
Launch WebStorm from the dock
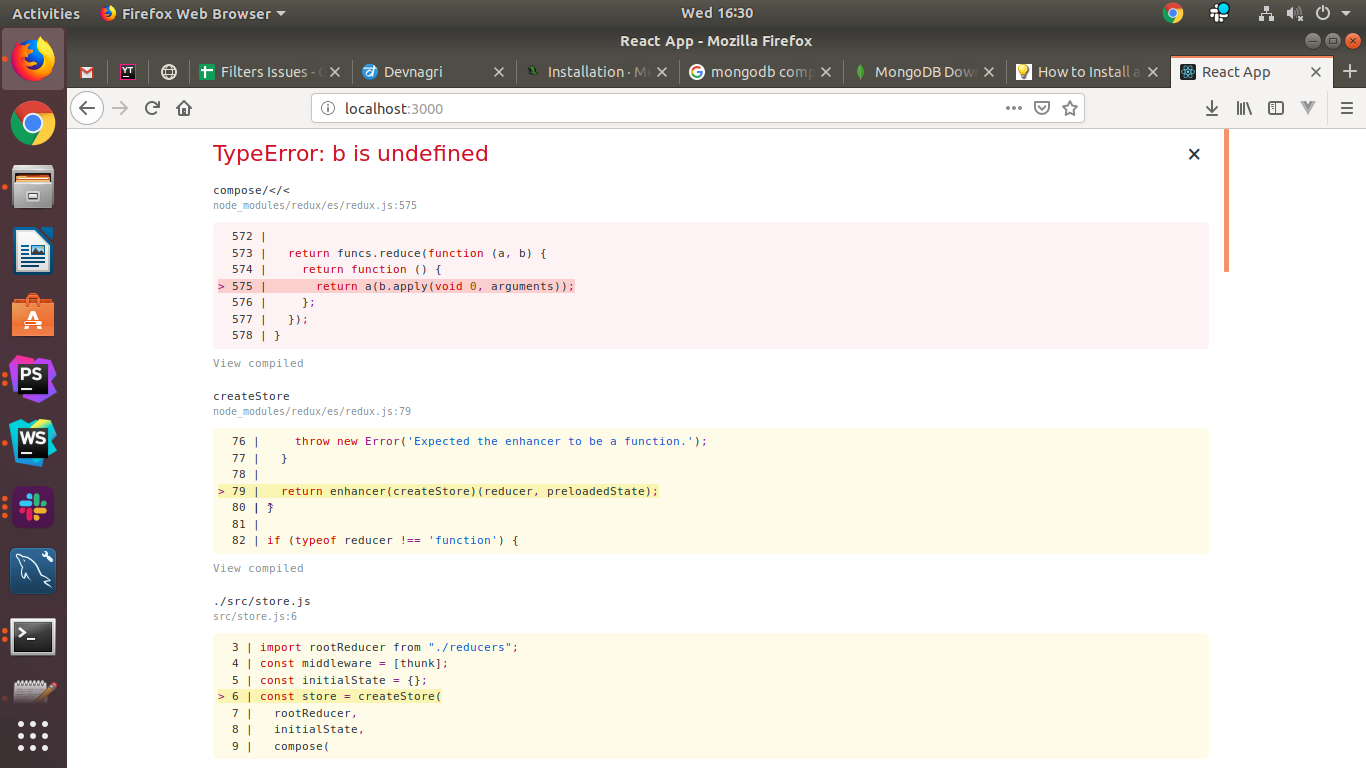click(33, 443)
